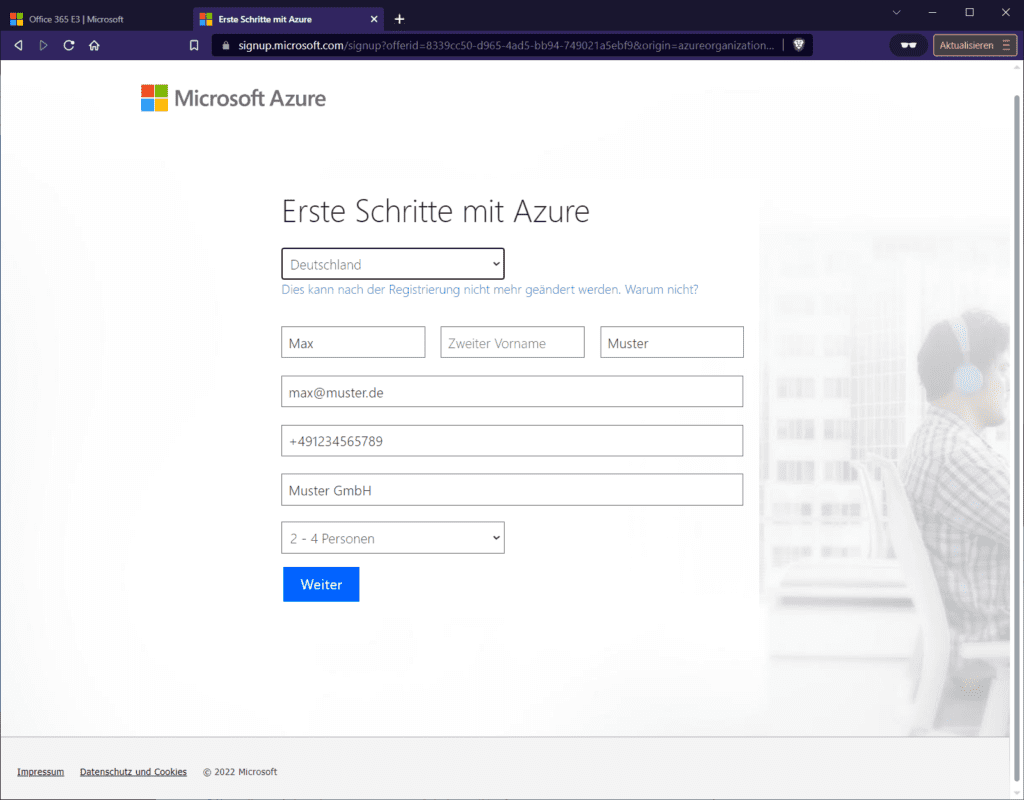Click the email field max@muster.de

click(x=512, y=391)
